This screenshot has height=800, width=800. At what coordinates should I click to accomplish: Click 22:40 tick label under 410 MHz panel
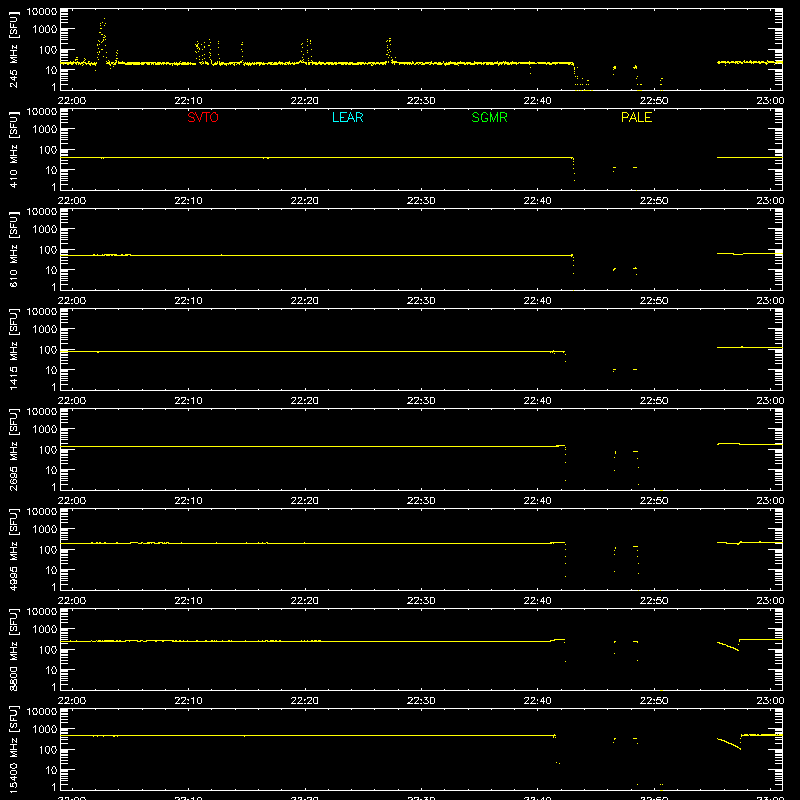coord(537,201)
